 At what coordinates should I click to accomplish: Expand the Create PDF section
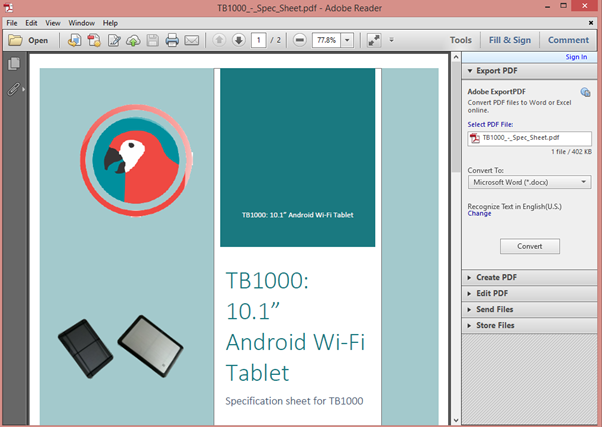point(496,277)
